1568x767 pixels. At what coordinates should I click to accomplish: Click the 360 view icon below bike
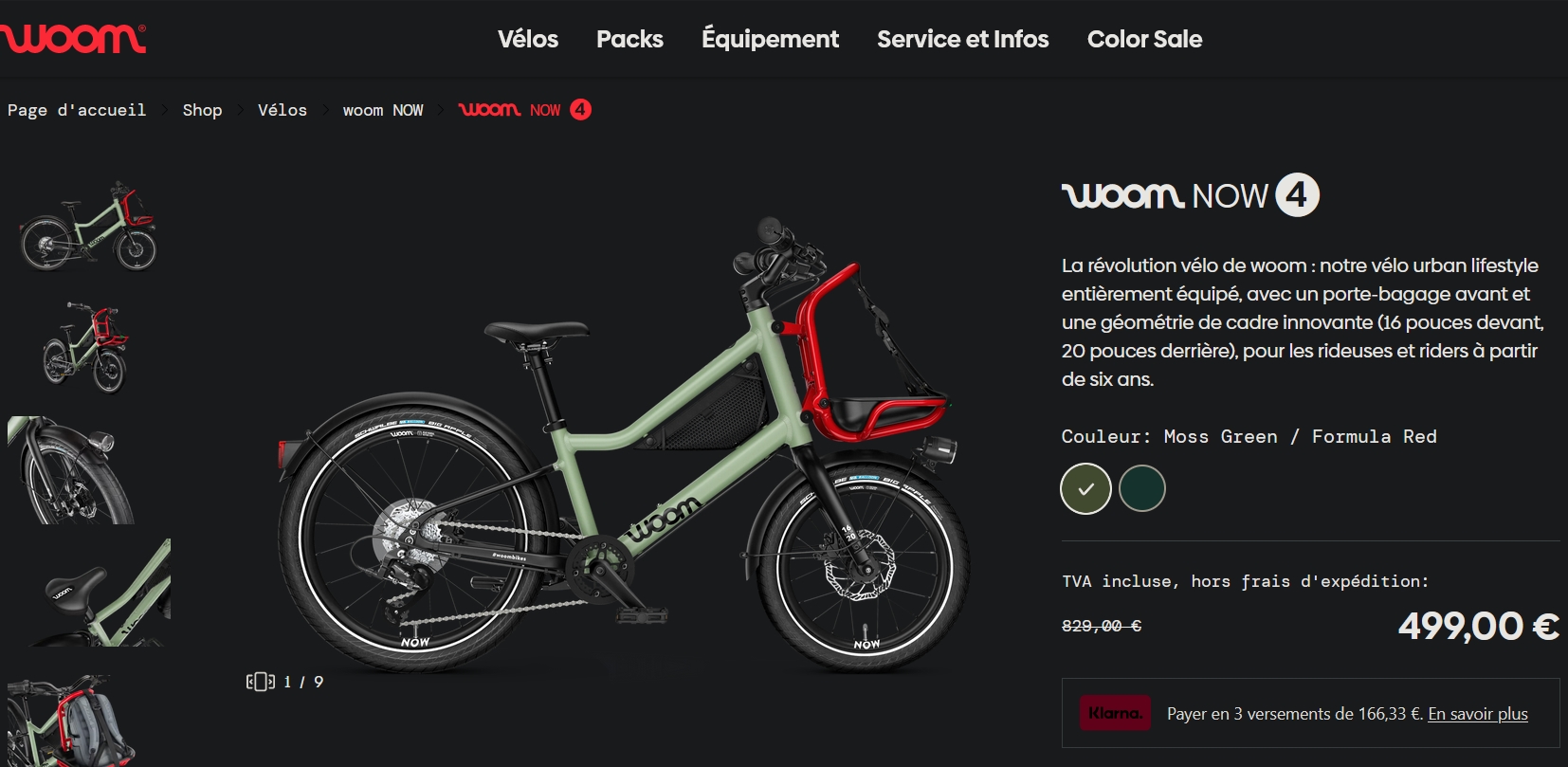260,682
